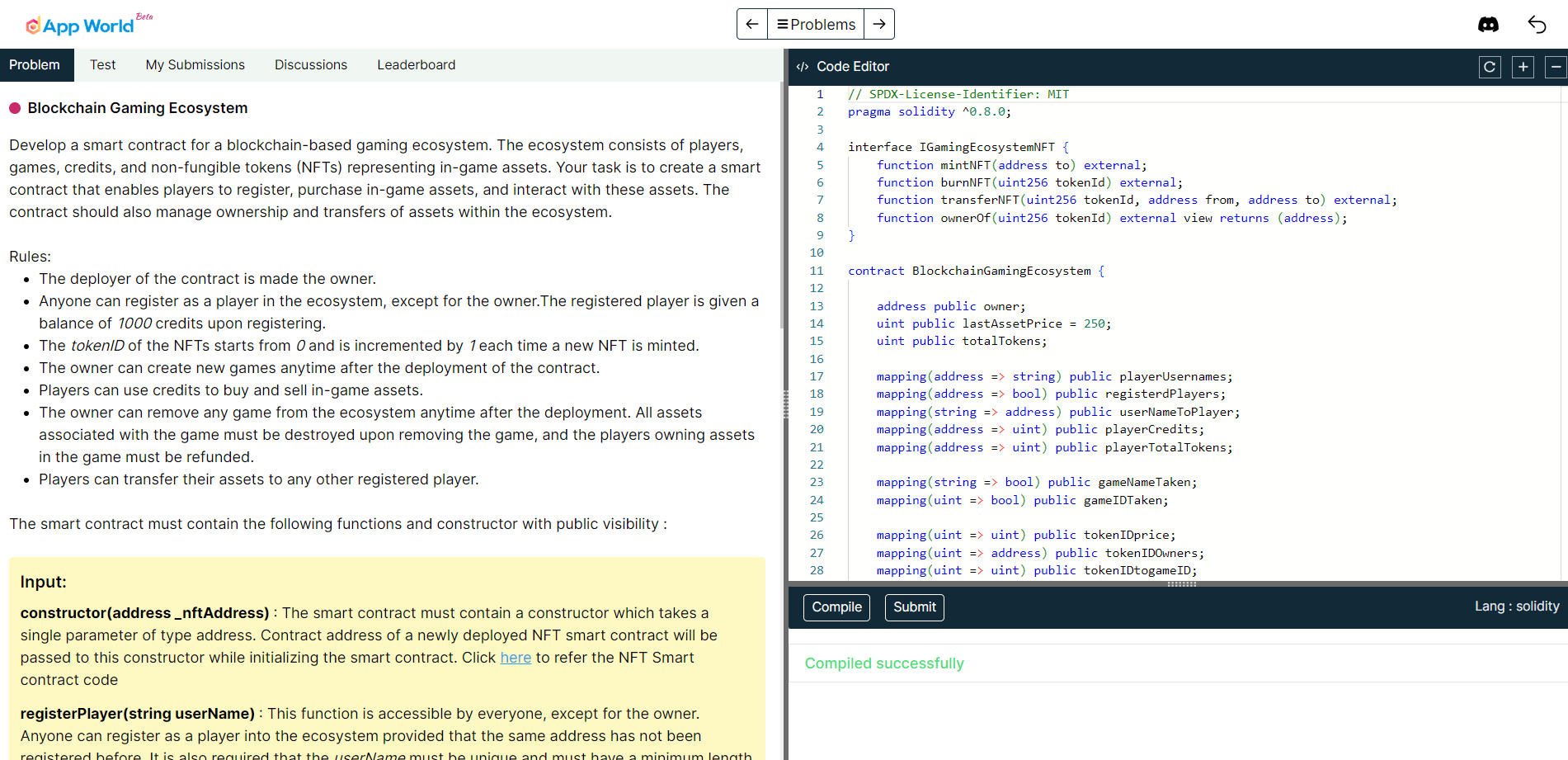Click line 6 'burnNFT' function declaration
Screen dimensions: 1568x760
[1029, 182]
